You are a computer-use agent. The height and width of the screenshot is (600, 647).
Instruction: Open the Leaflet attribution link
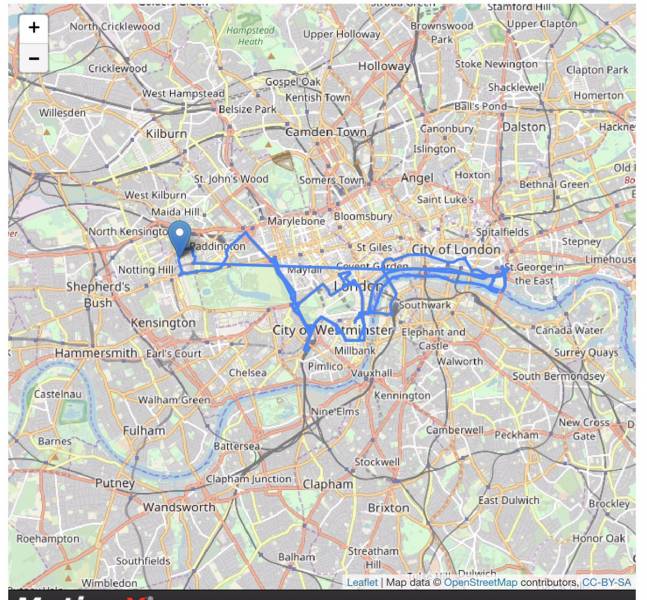362,582
